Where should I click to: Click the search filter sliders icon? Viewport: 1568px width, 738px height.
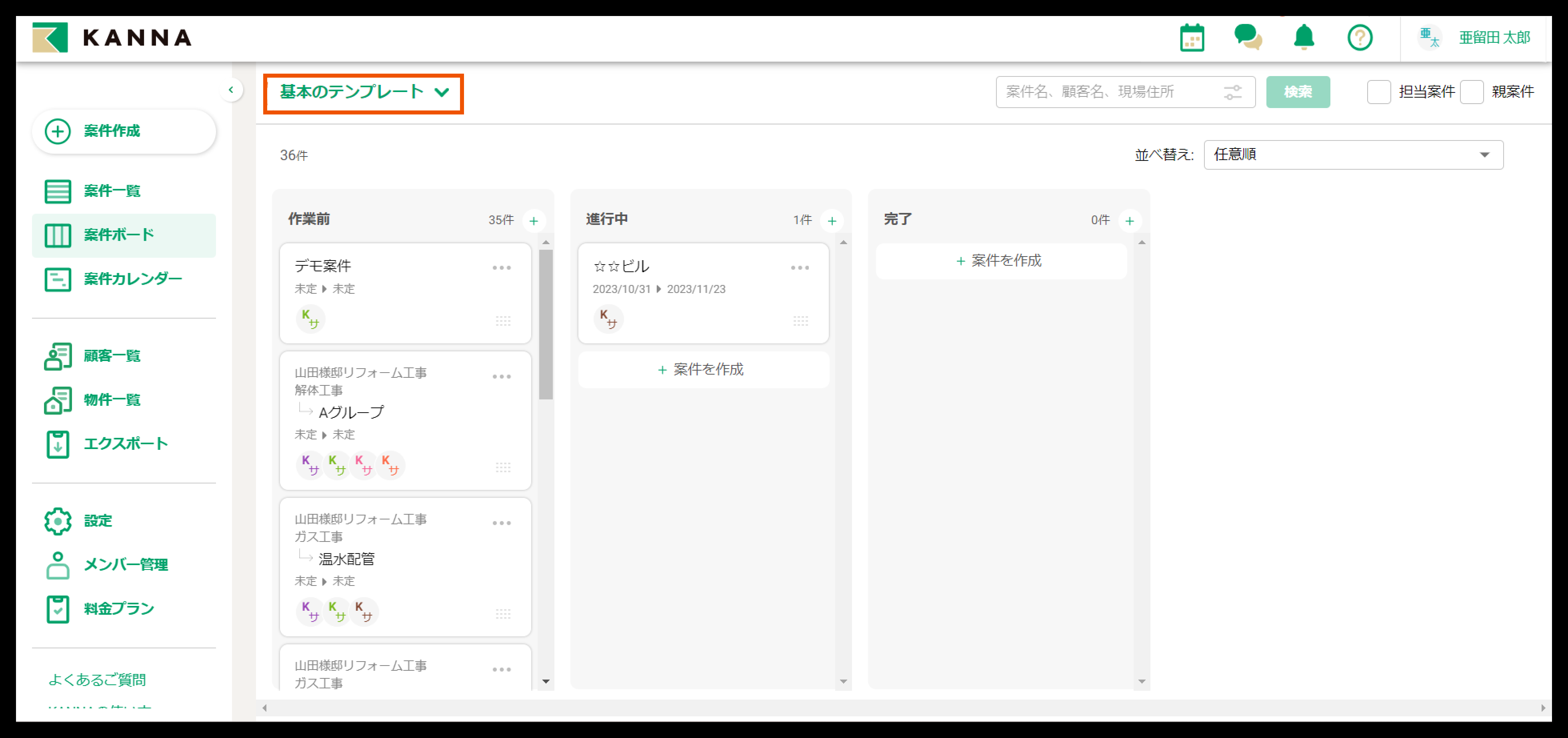pyautogui.click(x=1233, y=92)
